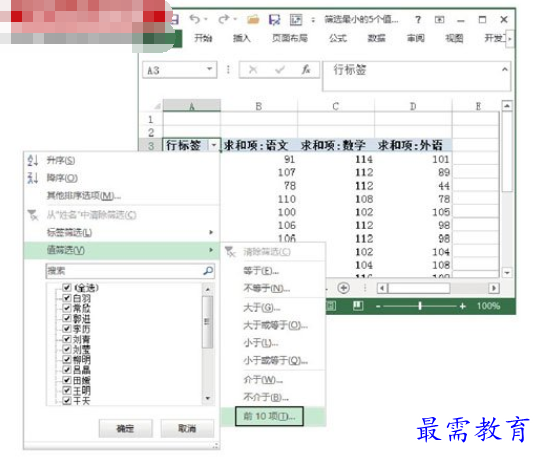Viewport: 538px width, 461px height.
Task: Click the page break preview icon in status bar
Action: [x=358, y=305]
